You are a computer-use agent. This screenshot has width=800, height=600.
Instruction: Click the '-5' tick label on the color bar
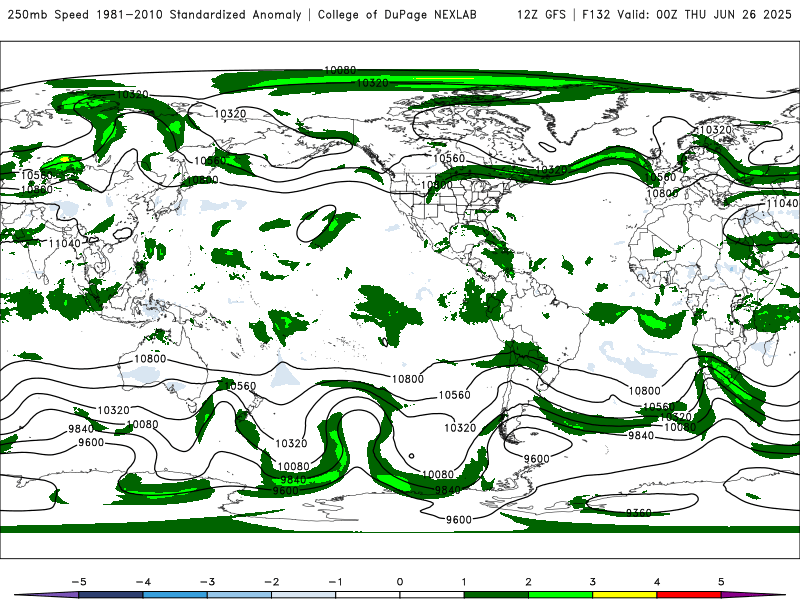pyautogui.click(x=79, y=582)
